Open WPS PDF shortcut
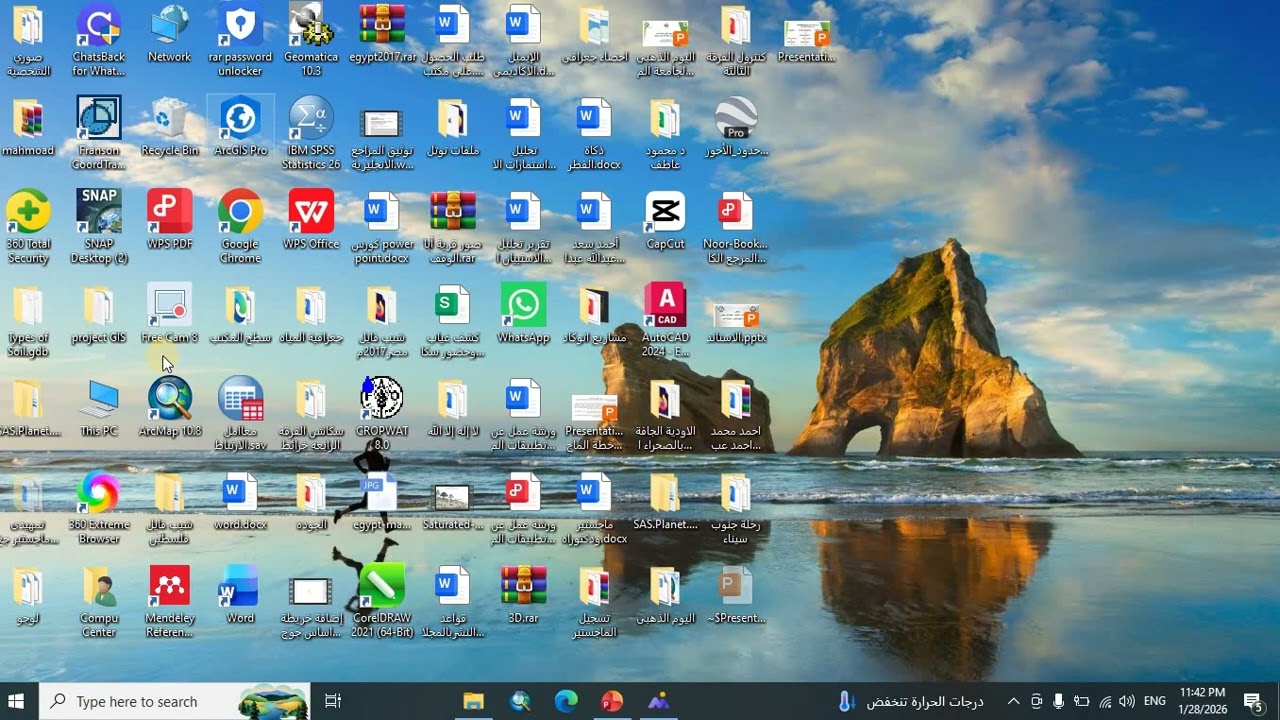Viewport: 1280px width, 720px height. pos(170,220)
